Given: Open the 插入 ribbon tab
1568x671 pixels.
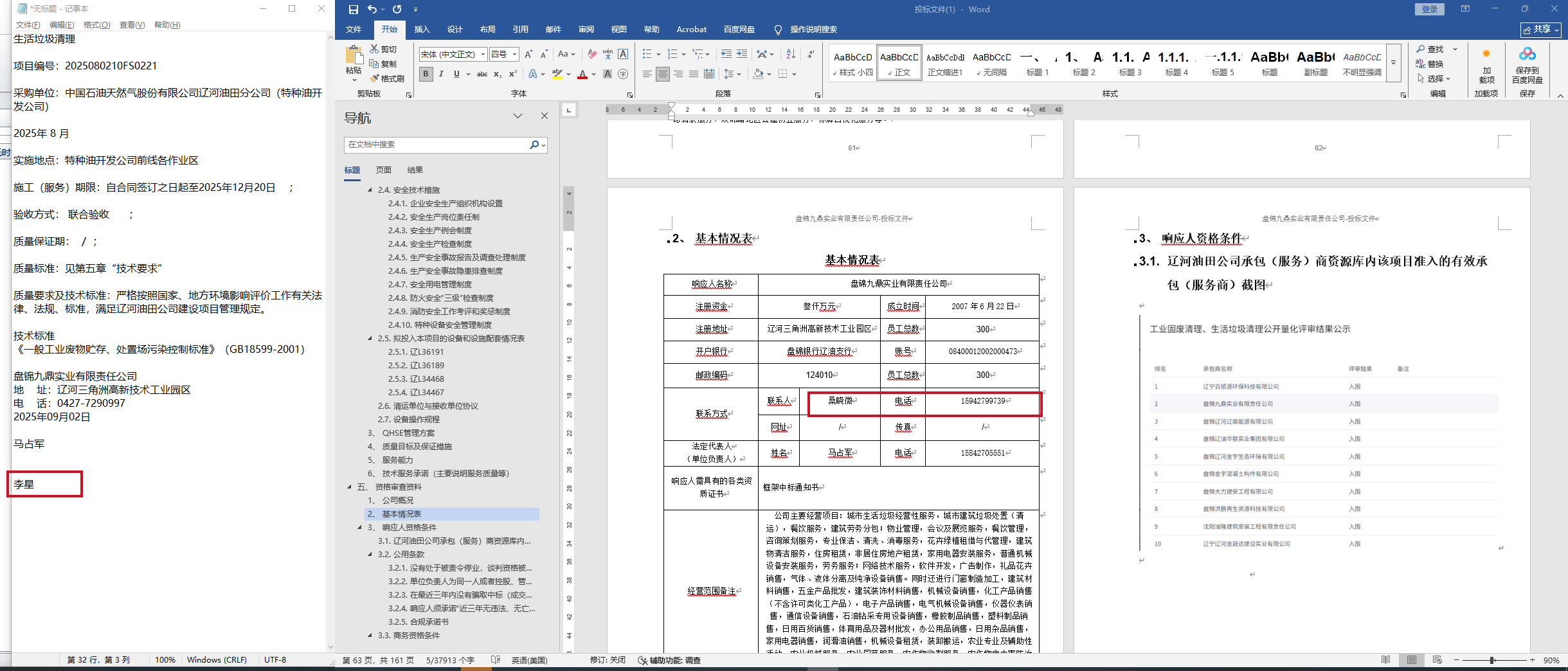Looking at the screenshot, I should point(422,30).
